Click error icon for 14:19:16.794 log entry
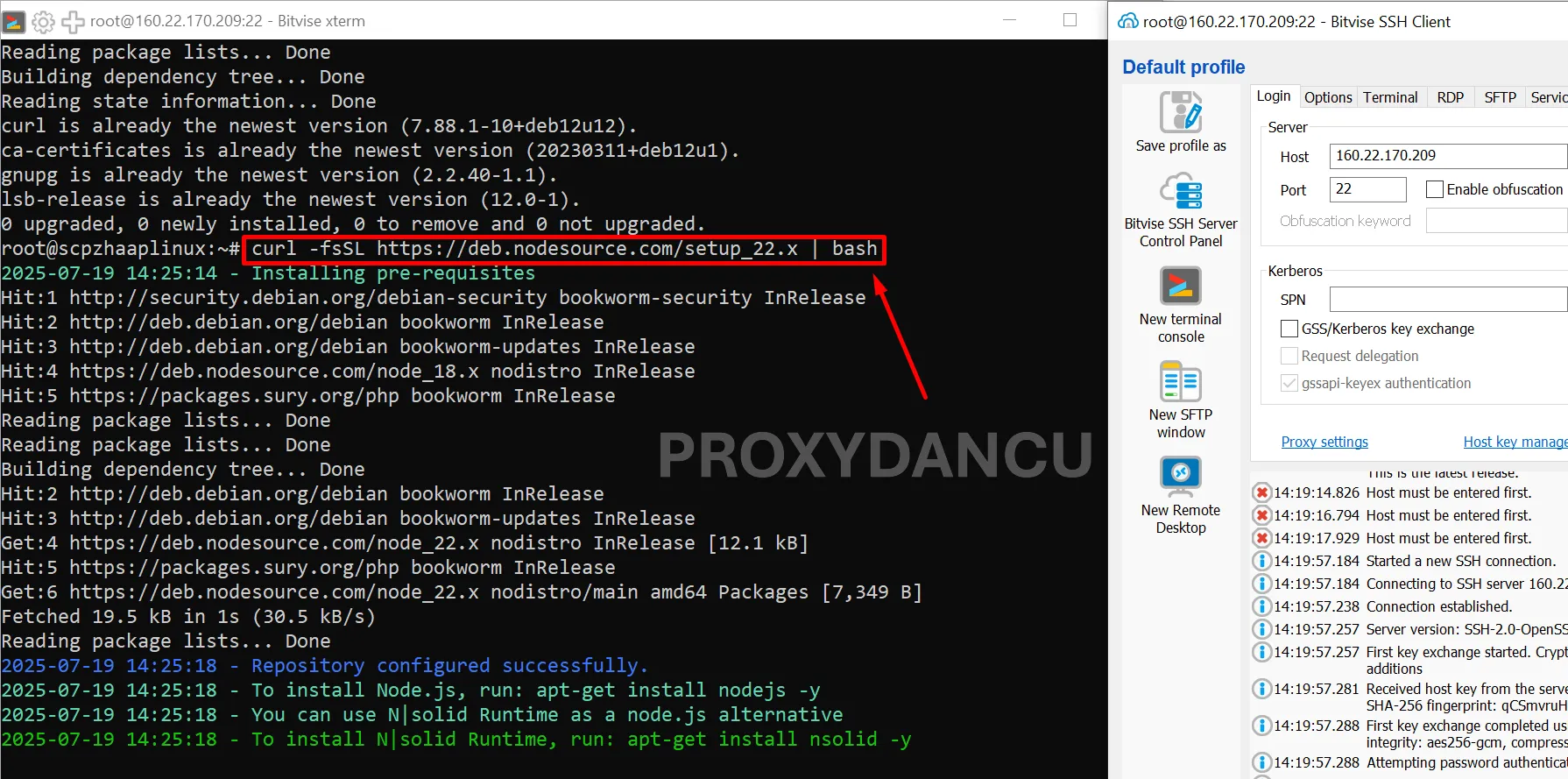Viewport: 1568px width, 779px height. [x=1262, y=515]
